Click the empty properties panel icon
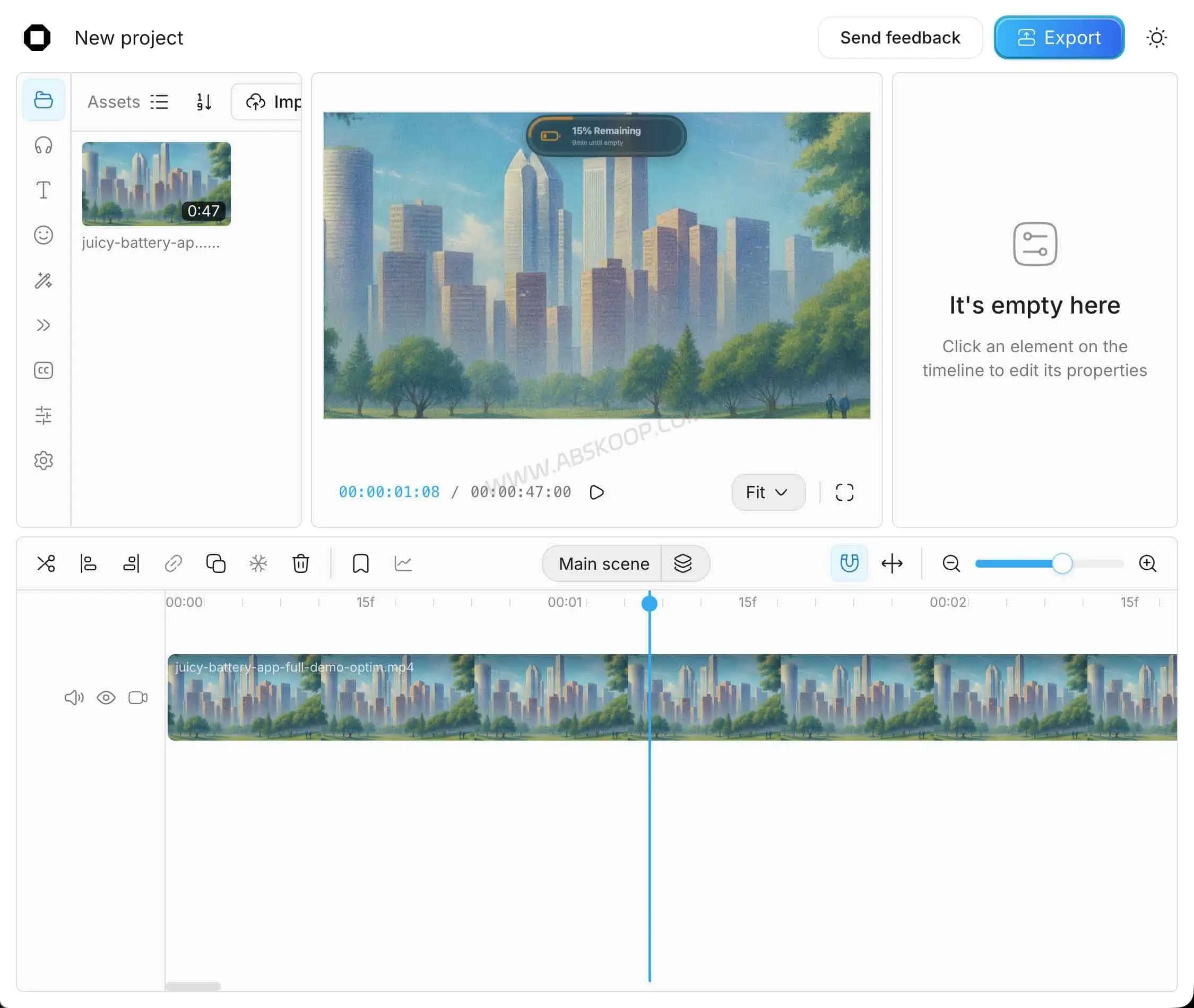Image resolution: width=1194 pixels, height=1008 pixels. [x=1035, y=244]
